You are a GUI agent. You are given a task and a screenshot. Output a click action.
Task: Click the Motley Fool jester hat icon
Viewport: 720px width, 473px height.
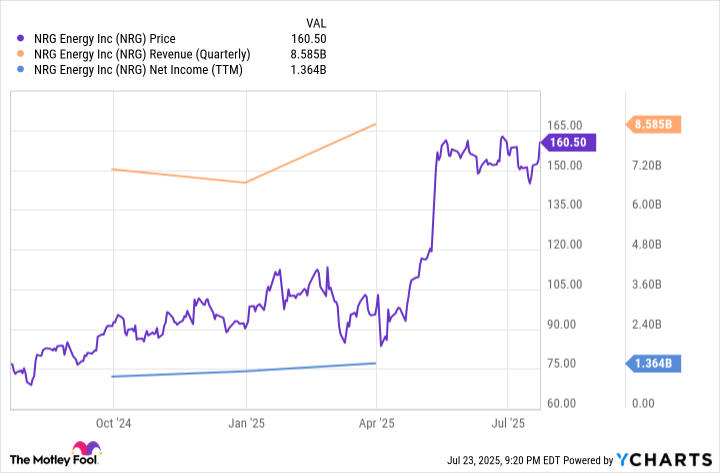click(87, 448)
